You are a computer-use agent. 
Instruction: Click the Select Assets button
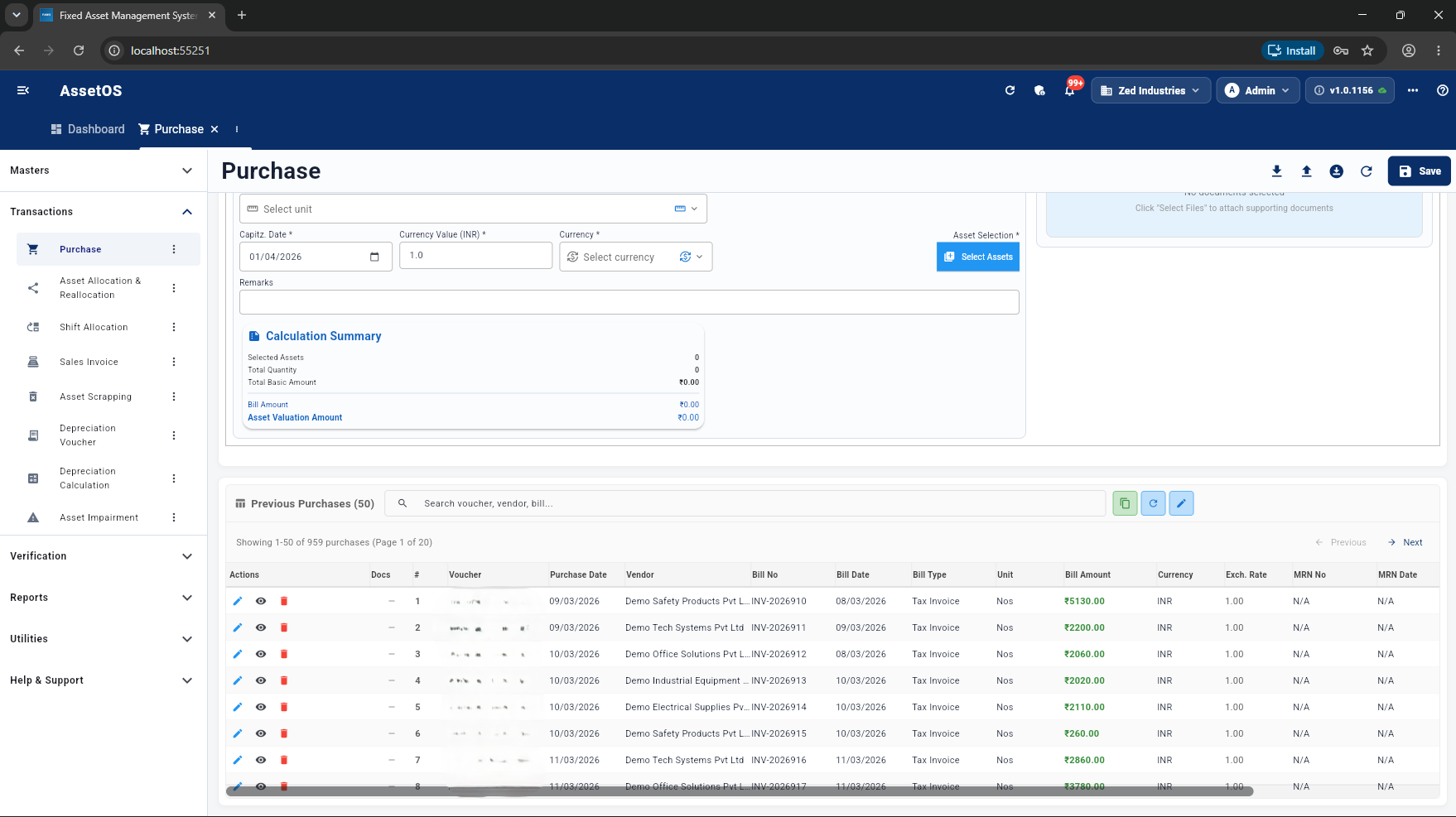[978, 257]
